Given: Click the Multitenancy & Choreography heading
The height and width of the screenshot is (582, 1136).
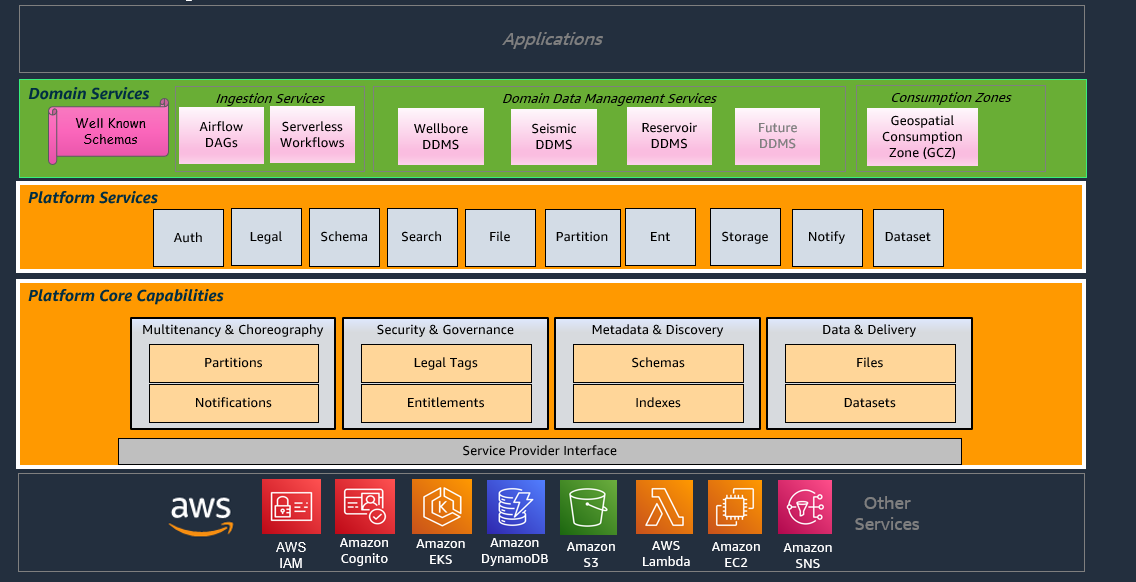Looking at the screenshot, I should (x=233, y=330).
